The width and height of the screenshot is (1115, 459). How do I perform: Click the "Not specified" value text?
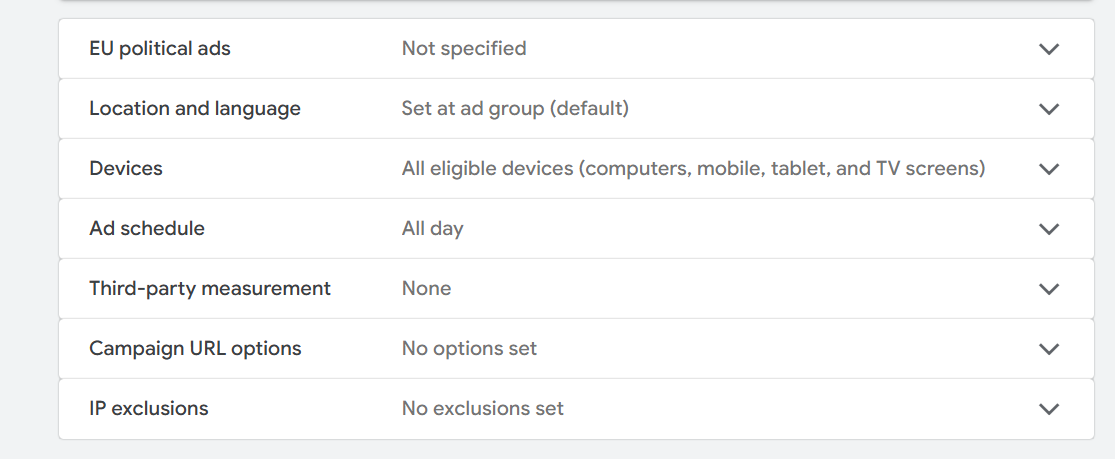(x=464, y=48)
